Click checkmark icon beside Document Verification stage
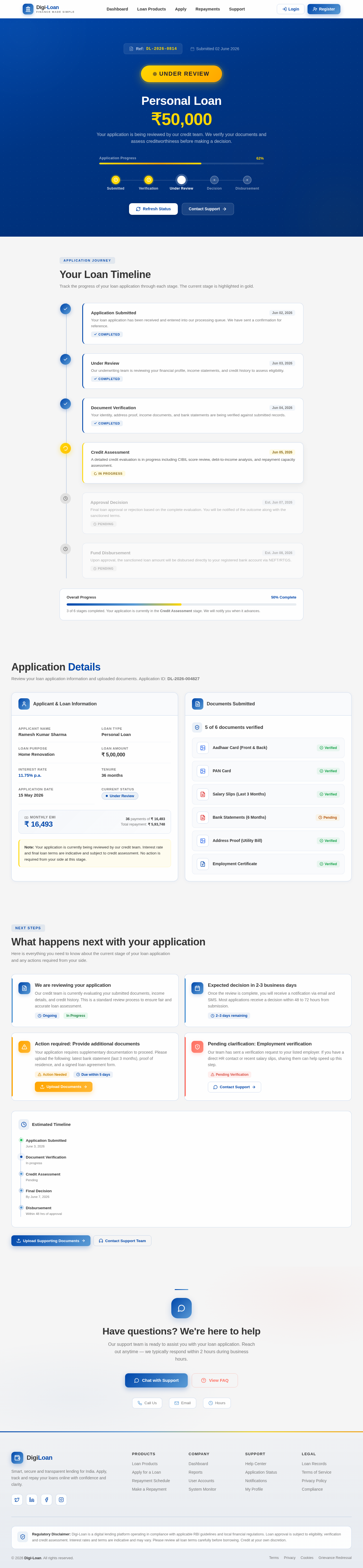 pyautogui.click(x=66, y=404)
